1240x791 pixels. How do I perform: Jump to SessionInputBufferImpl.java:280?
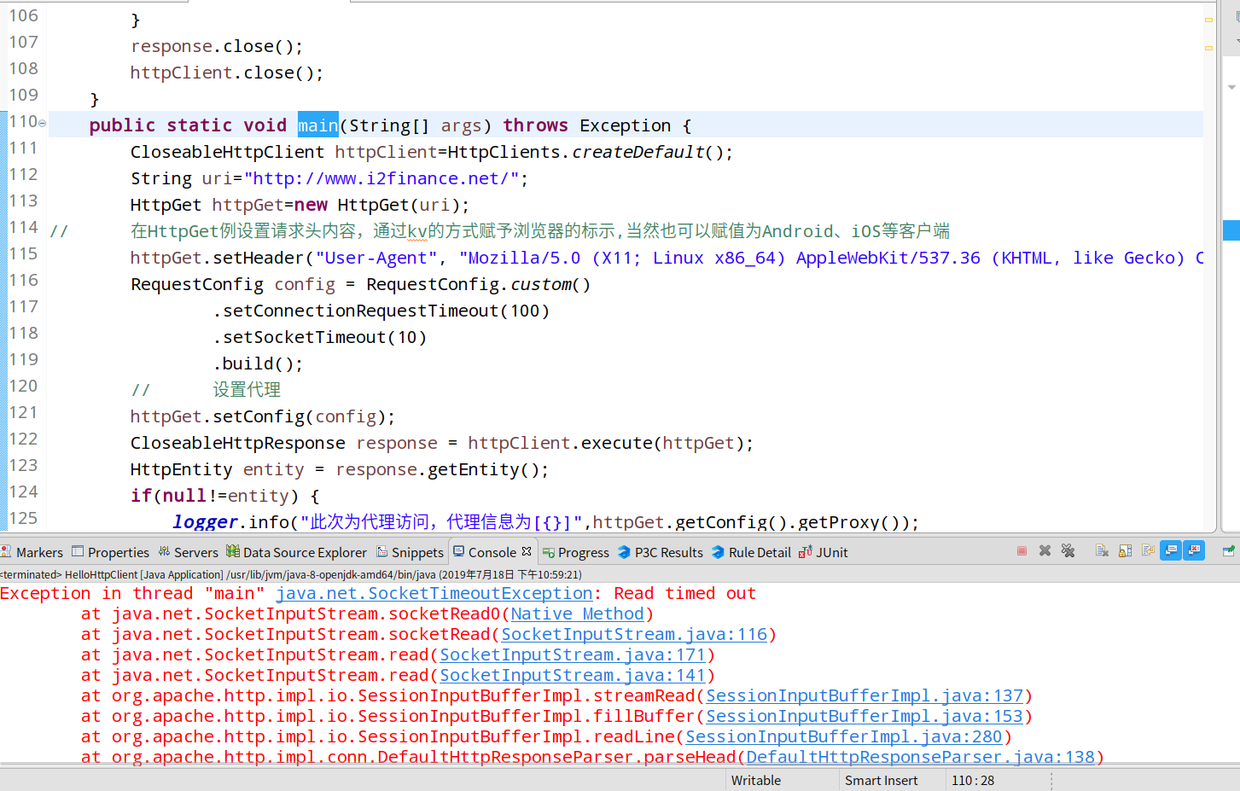(x=844, y=737)
